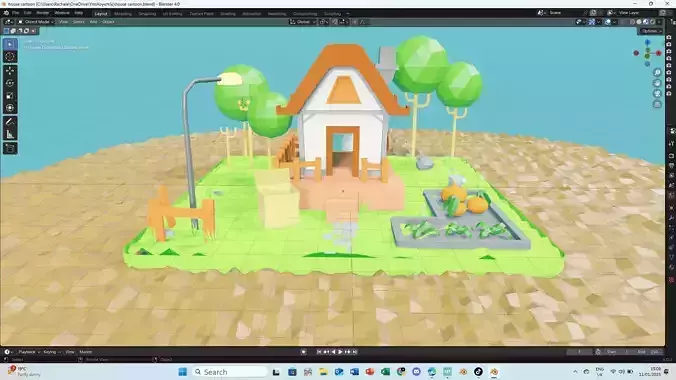Click the pan hand viewport navigation icon
The height and width of the screenshot is (380, 676).
coord(657,83)
